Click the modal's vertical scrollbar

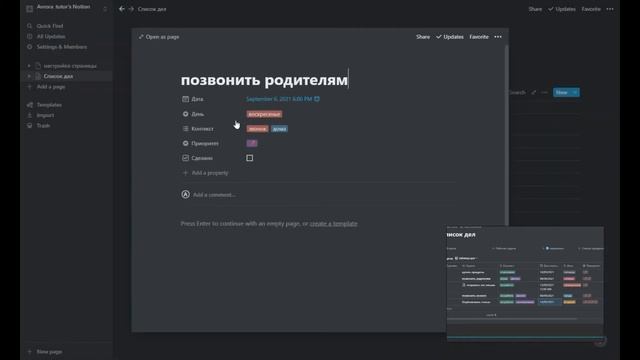507,135
